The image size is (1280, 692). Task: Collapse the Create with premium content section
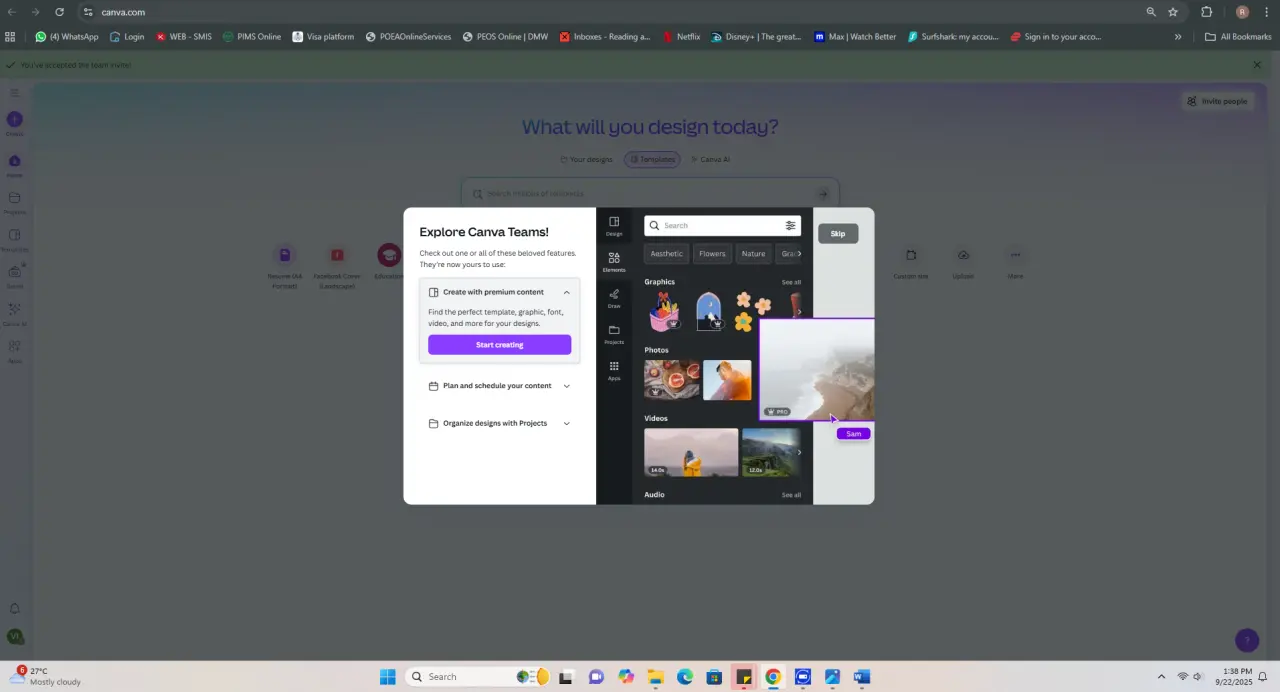point(566,292)
